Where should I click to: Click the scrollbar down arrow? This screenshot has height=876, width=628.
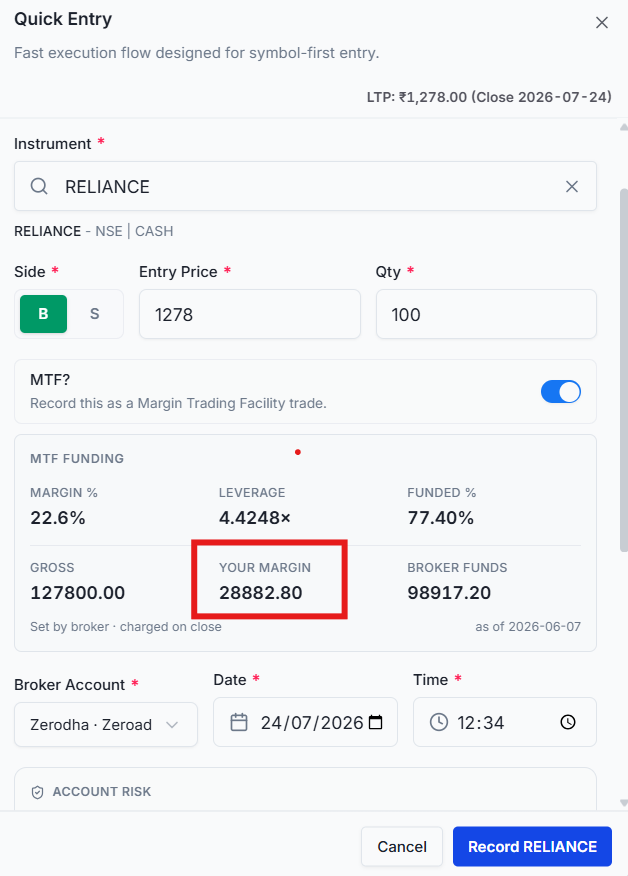point(624,803)
